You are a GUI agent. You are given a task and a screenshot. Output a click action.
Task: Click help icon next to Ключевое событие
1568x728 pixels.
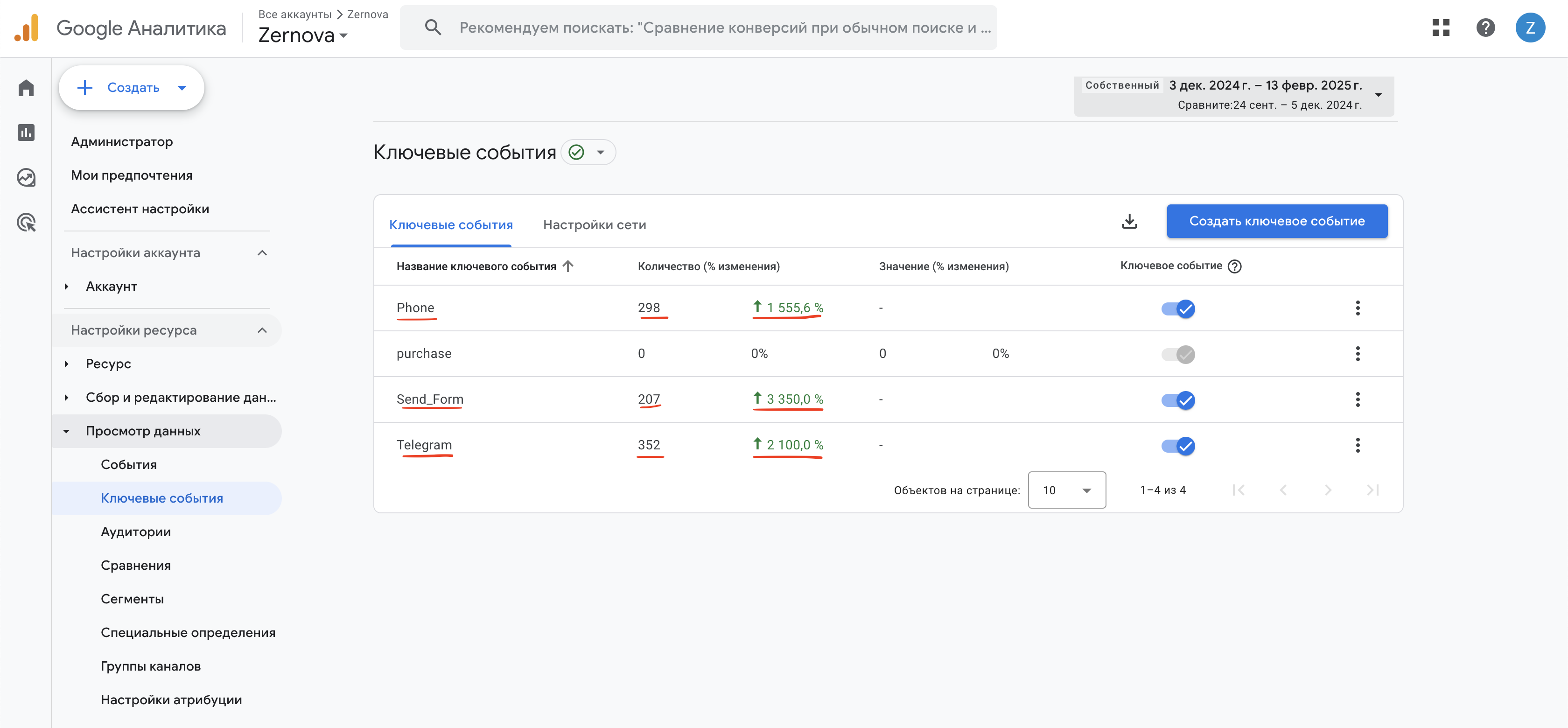point(1234,266)
